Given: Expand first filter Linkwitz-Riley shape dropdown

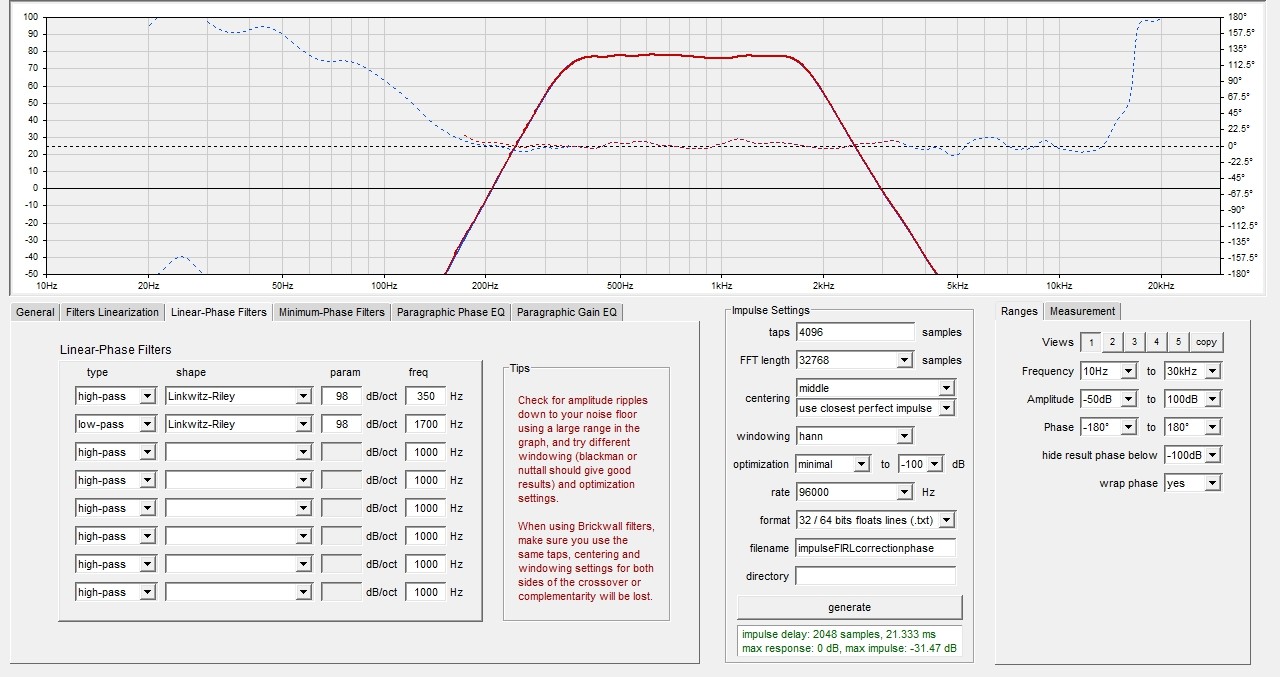Looking at the screenshot, I should (x=239, y=396).
